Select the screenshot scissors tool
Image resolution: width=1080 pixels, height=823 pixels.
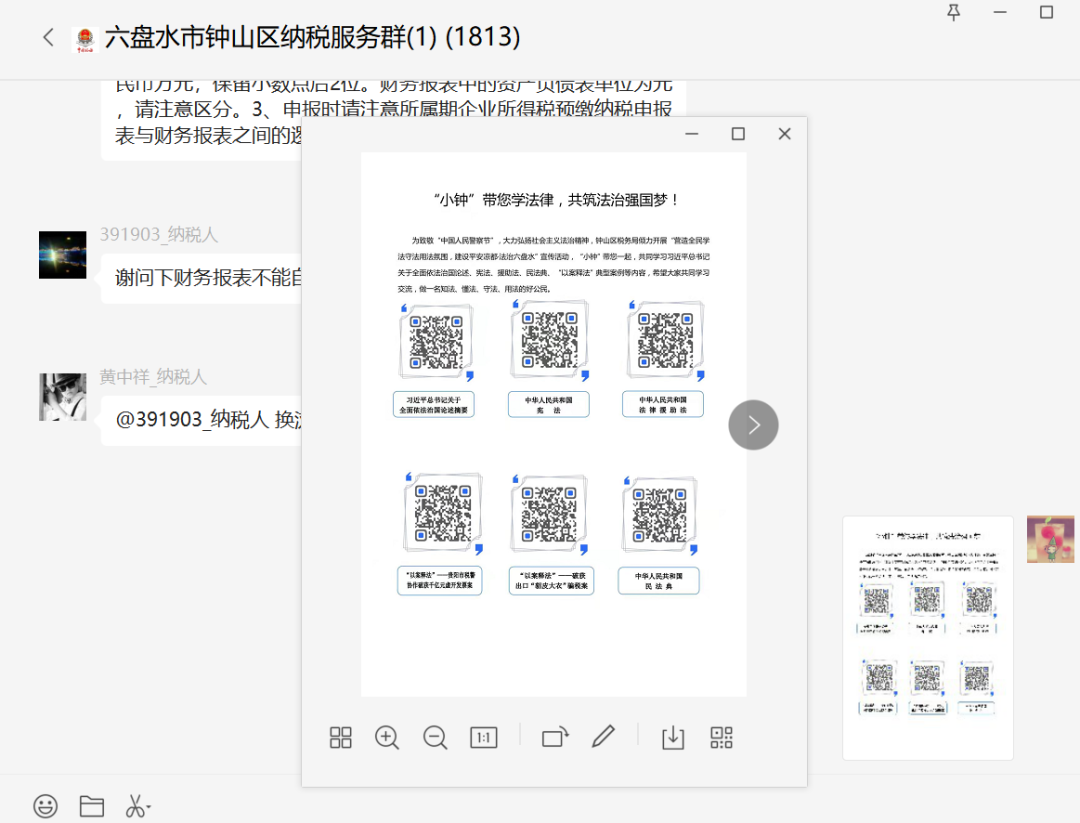click(x=138, y=806)
